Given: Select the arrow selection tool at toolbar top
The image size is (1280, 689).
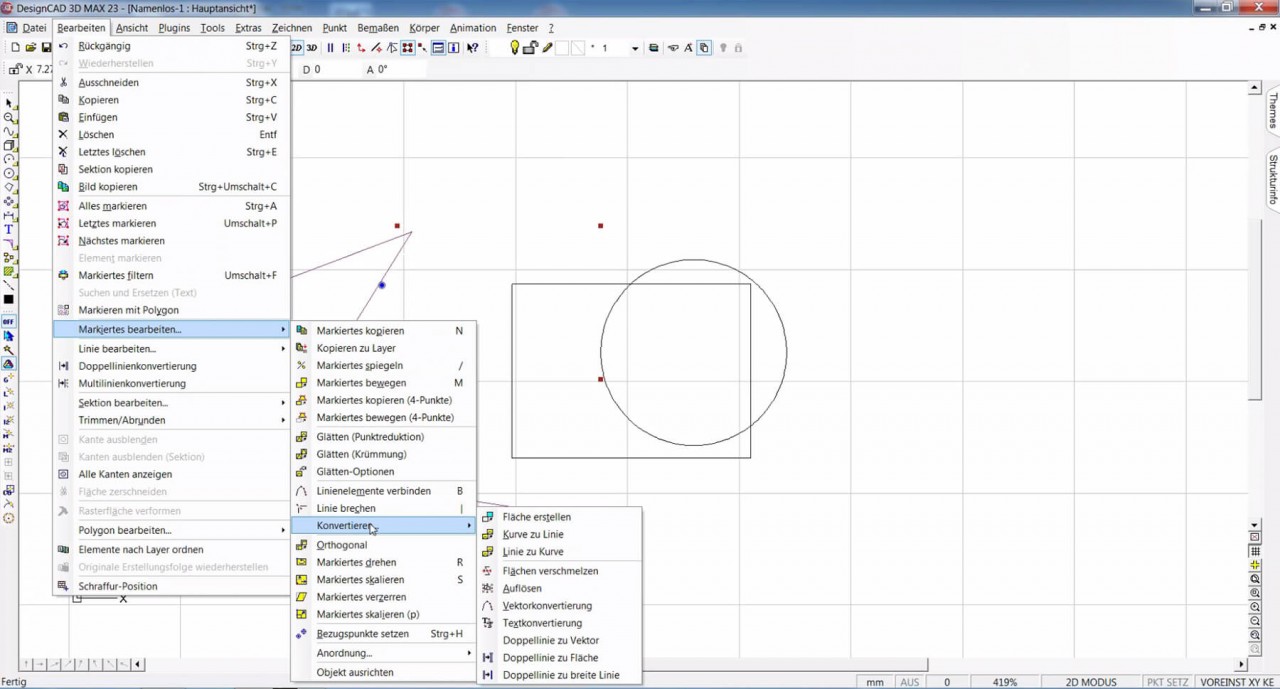Looking at the screenshot, I should [8, 102].
